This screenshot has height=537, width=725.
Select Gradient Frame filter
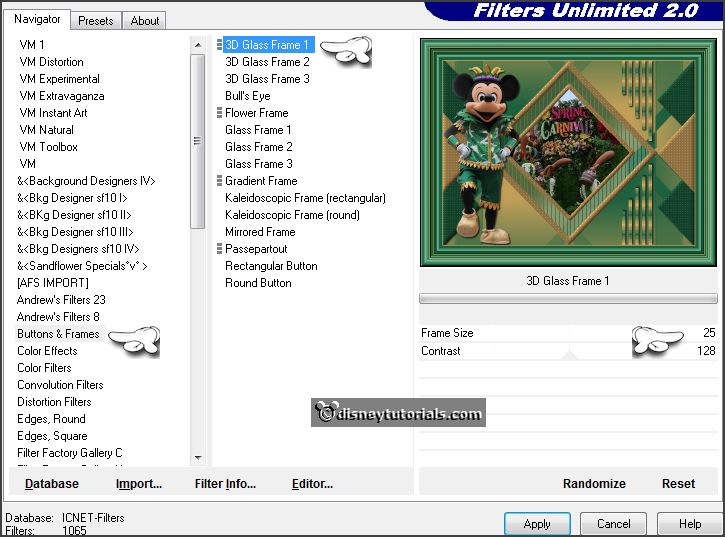261,181
